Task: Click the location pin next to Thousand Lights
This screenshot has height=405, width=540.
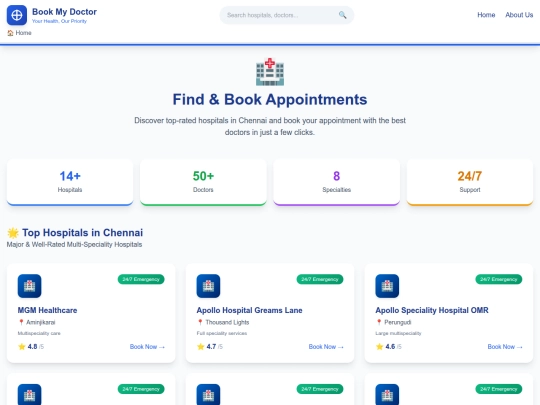Action: (x=200, y=322)
